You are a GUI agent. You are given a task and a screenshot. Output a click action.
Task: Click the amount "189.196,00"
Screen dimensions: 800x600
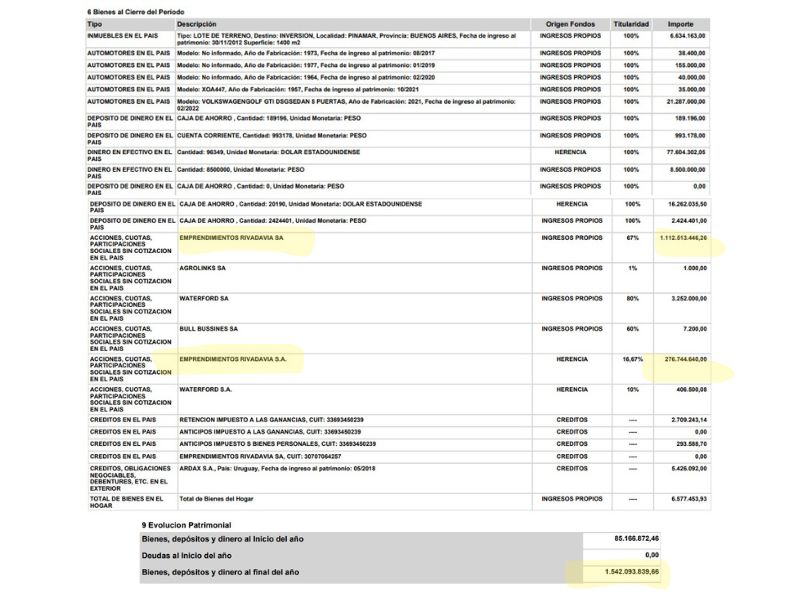[690, 118]
